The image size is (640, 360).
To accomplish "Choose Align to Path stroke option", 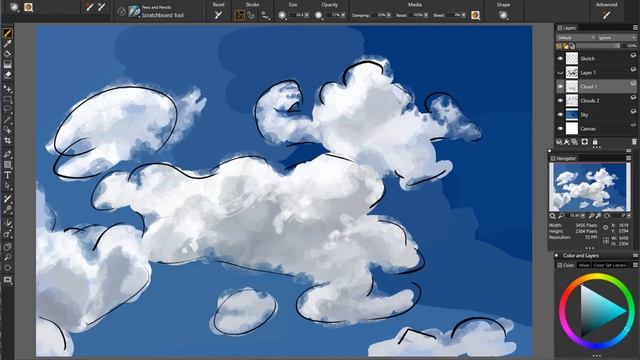I will click(265, 16).
